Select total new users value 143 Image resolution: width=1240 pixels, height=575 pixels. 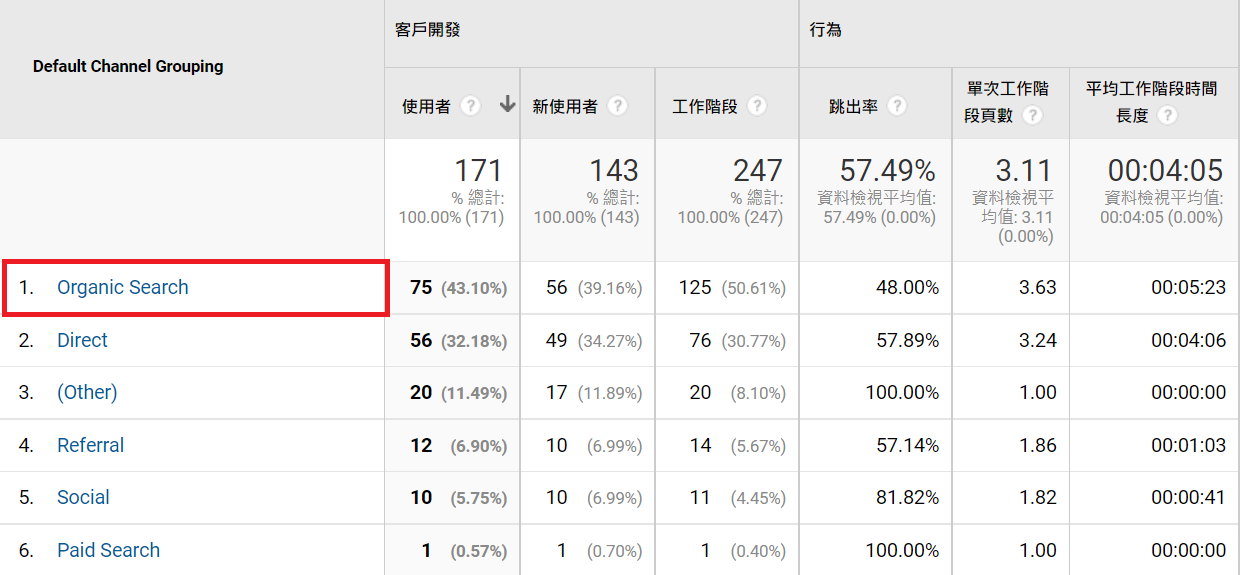point(614,171)
